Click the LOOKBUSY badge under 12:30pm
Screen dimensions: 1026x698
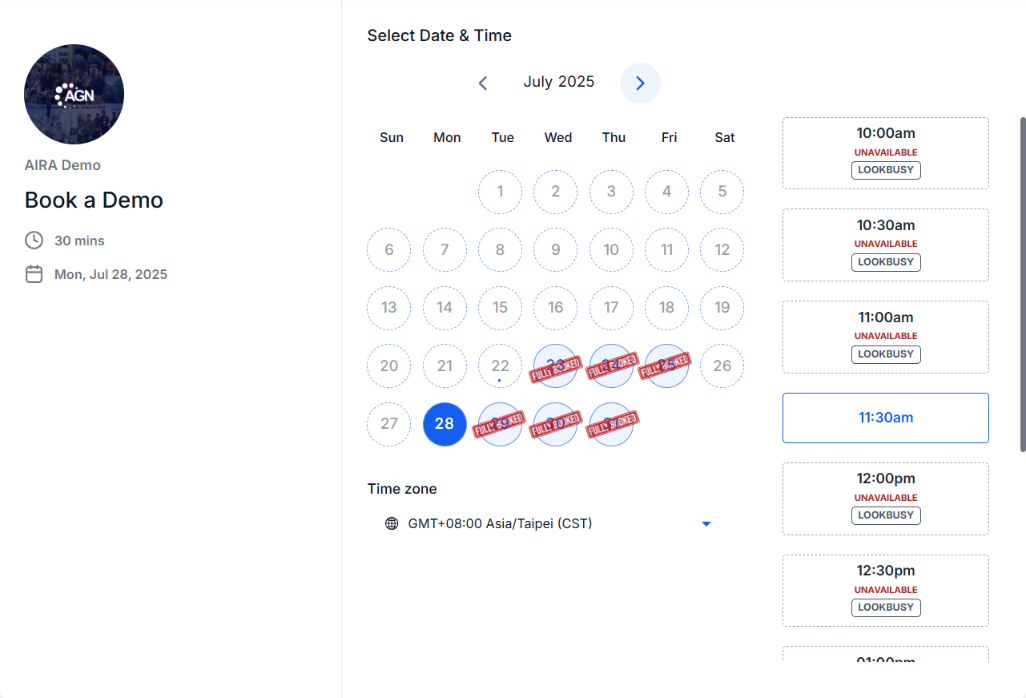(x=885, y=608)
